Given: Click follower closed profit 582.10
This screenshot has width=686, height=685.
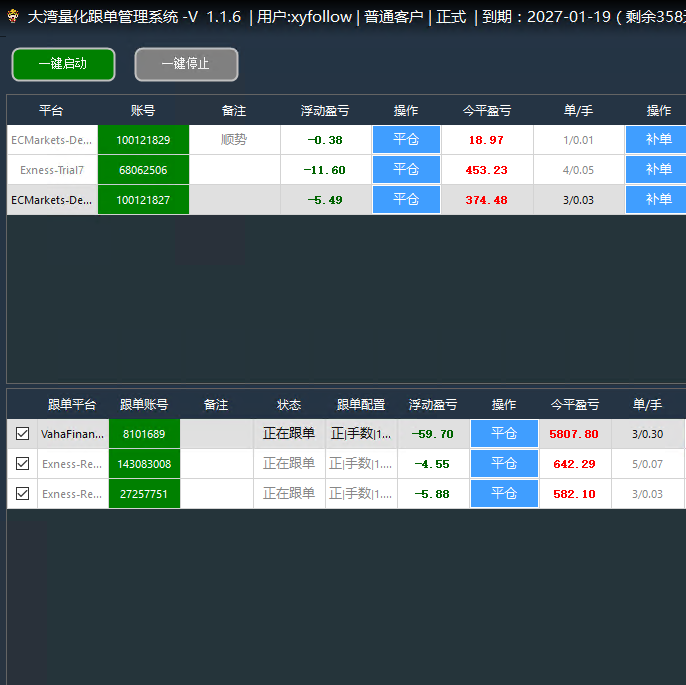Looking at the screenshot, I should click(574, 494).
